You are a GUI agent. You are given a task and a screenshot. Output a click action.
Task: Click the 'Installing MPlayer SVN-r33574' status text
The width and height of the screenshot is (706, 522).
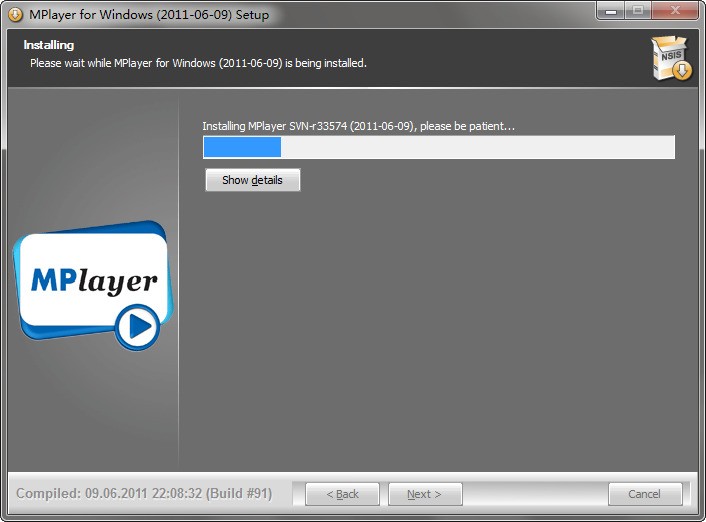358,126
